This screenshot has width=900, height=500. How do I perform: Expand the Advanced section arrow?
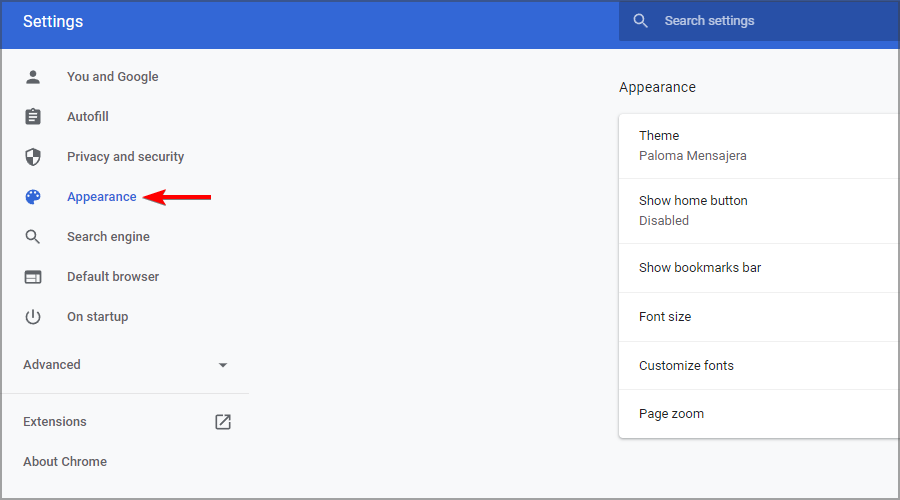coord(223,365)
